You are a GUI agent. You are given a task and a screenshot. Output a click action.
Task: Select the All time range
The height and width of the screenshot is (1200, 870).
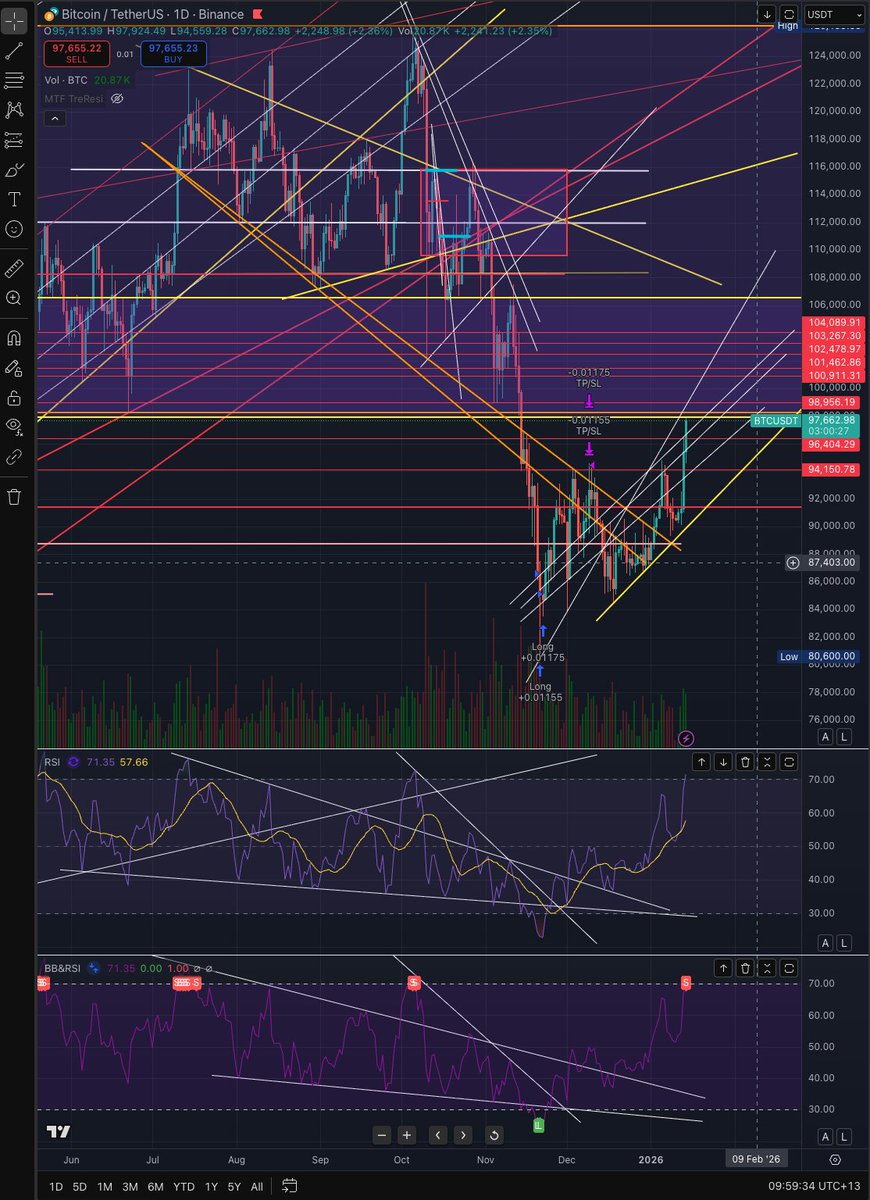pos(257,1186)
